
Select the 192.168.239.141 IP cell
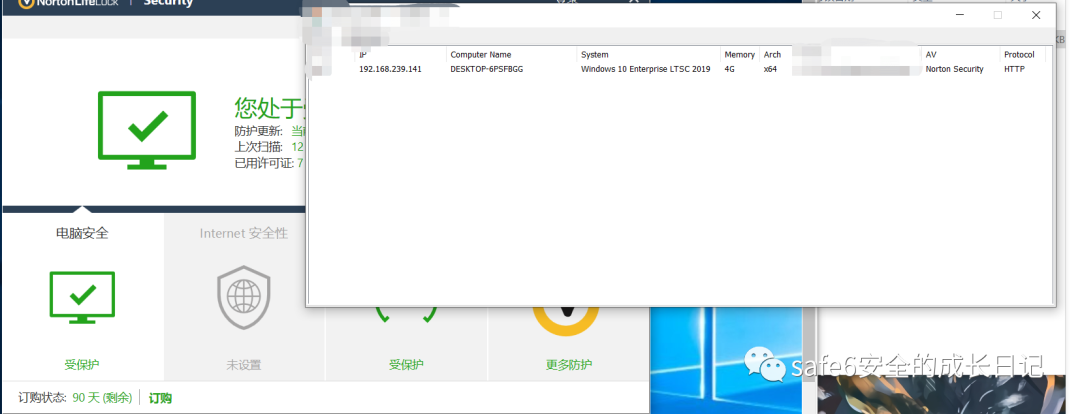coord(390,69)
